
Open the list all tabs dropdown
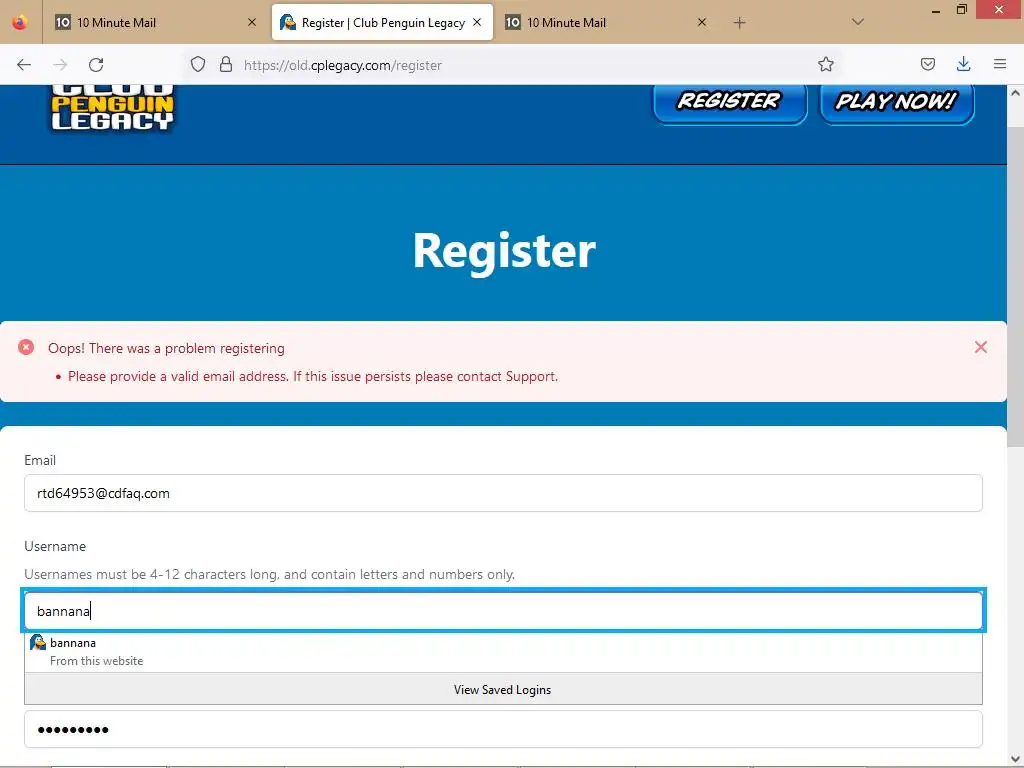(x=858, y=22)
